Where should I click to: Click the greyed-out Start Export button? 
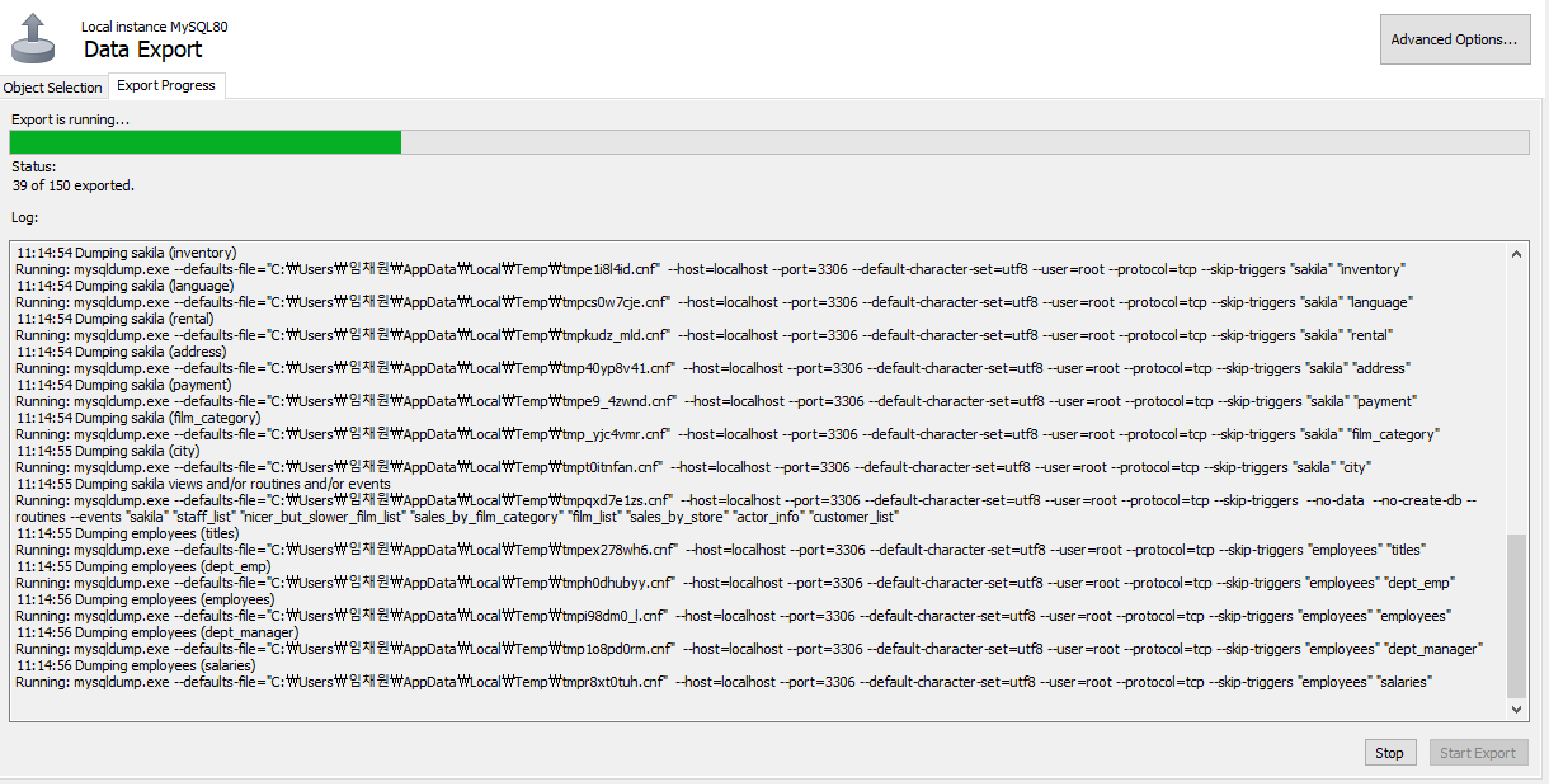pos(1478,753)
